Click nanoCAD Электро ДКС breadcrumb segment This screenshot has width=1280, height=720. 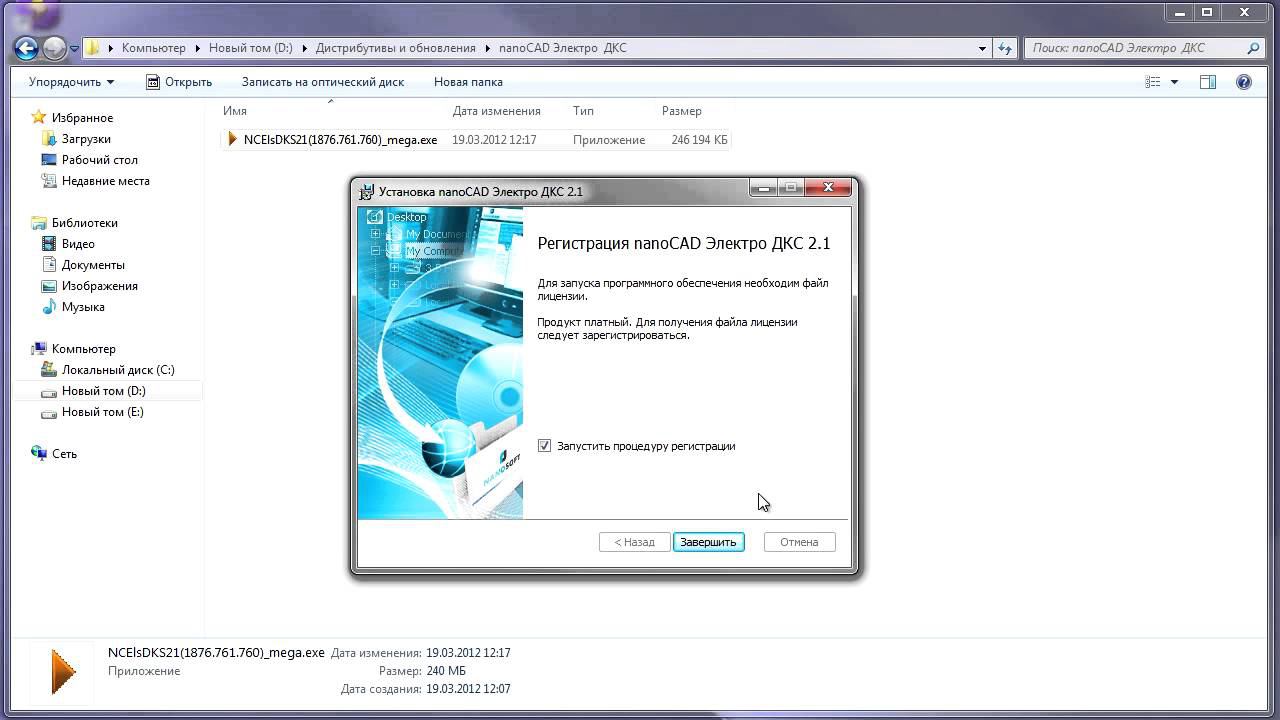(563, 48)
